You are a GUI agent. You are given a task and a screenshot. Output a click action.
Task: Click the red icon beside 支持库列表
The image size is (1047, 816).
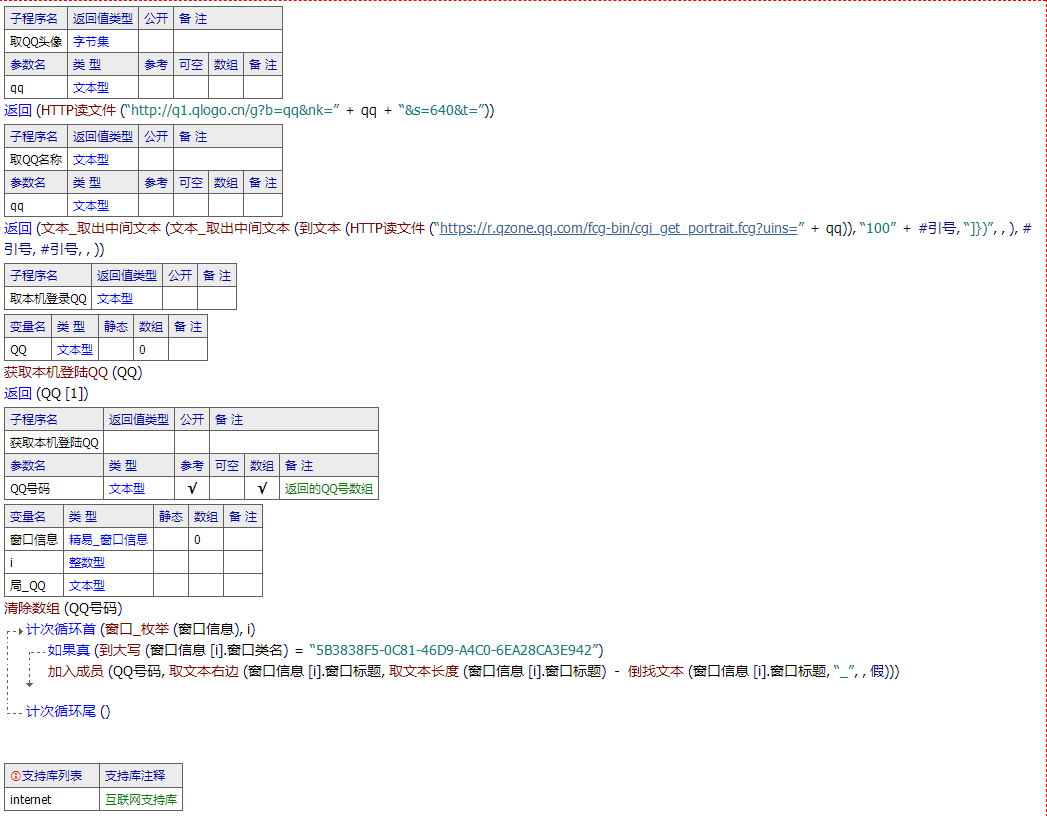(15, 776)
